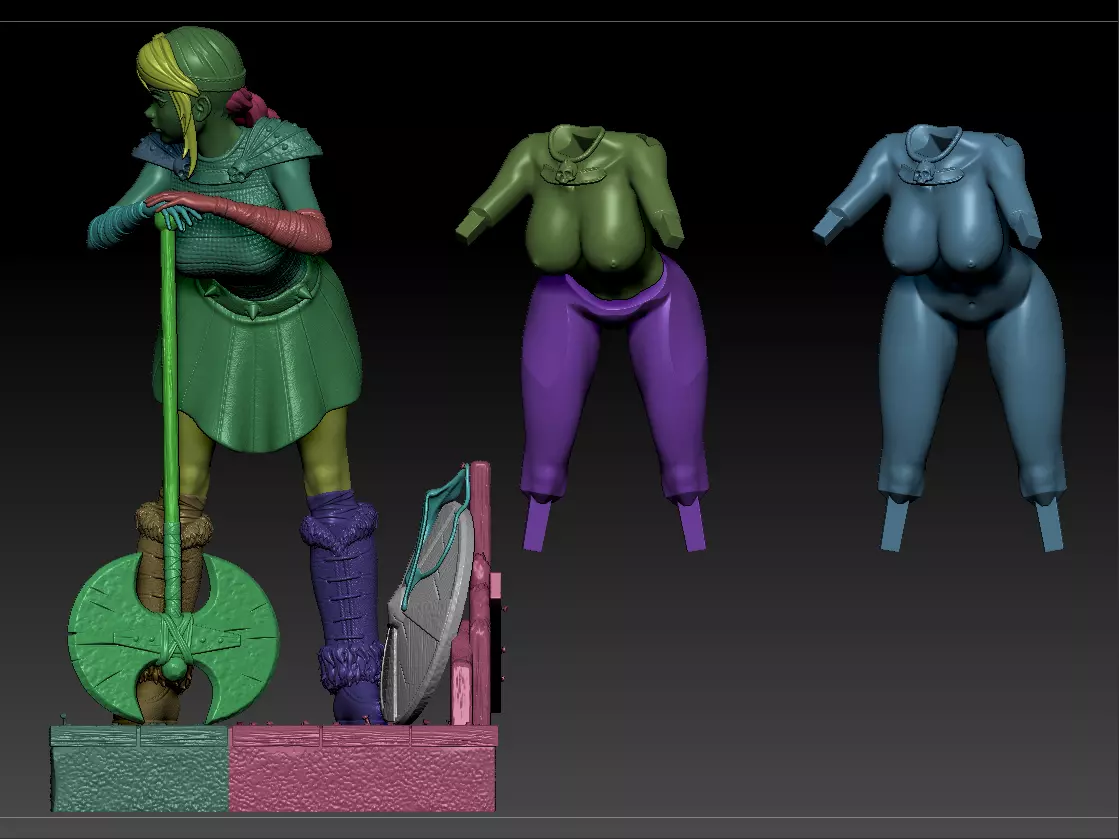Select the teal stone base block

140,768
